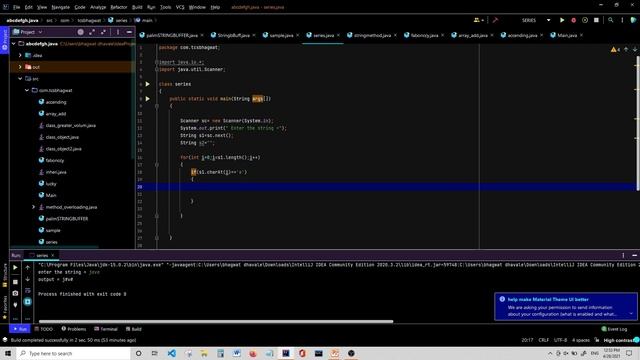This screenshot has width=640, height=360.
Task: Open the Event Log
Action: (614, 329)
